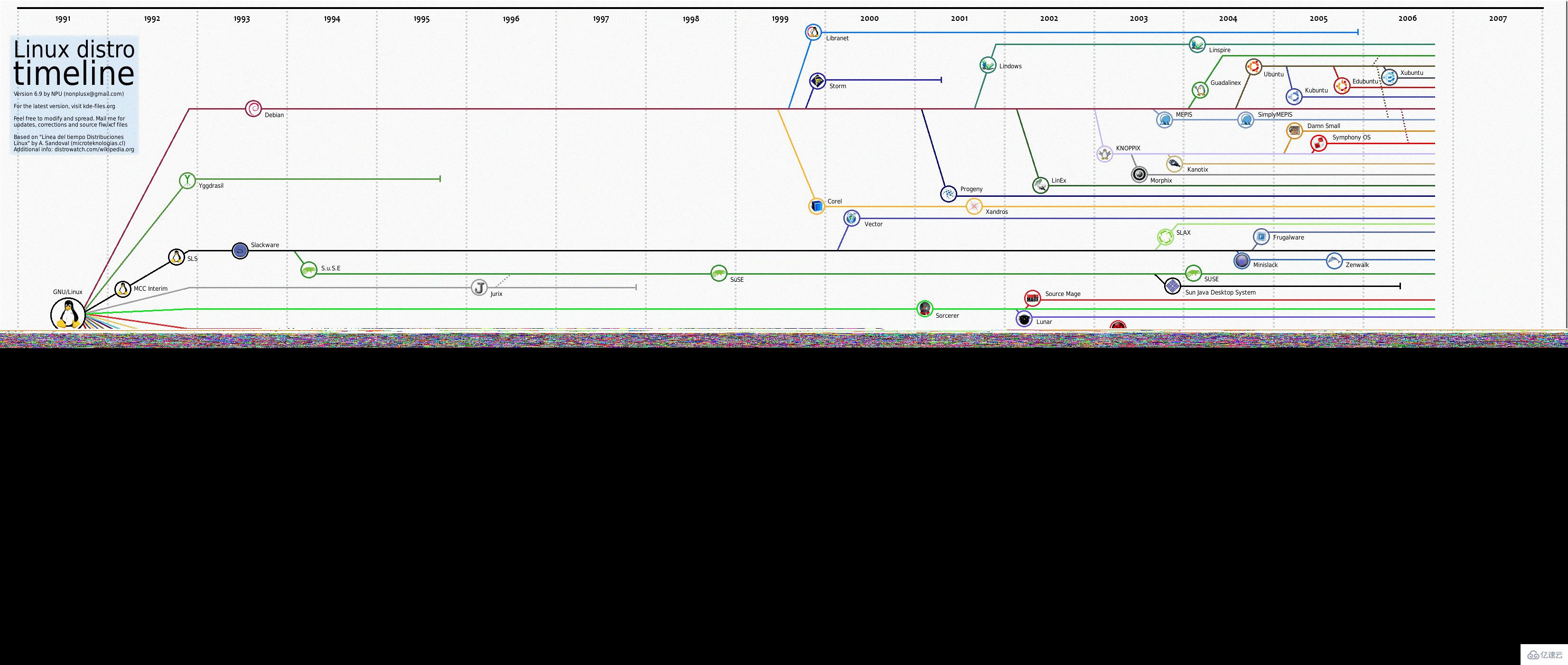Screen dimensions: 1568x665
Task: Click the "Slackware" label text
Action: pyautogui.click(x=265, y=245)
